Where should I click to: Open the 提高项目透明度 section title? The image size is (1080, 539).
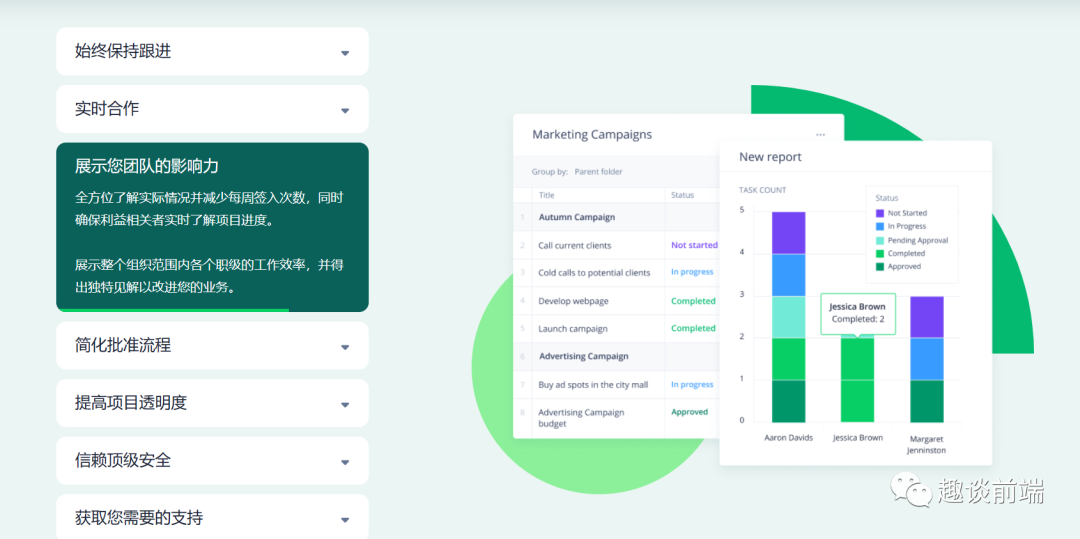click(131, 403)
